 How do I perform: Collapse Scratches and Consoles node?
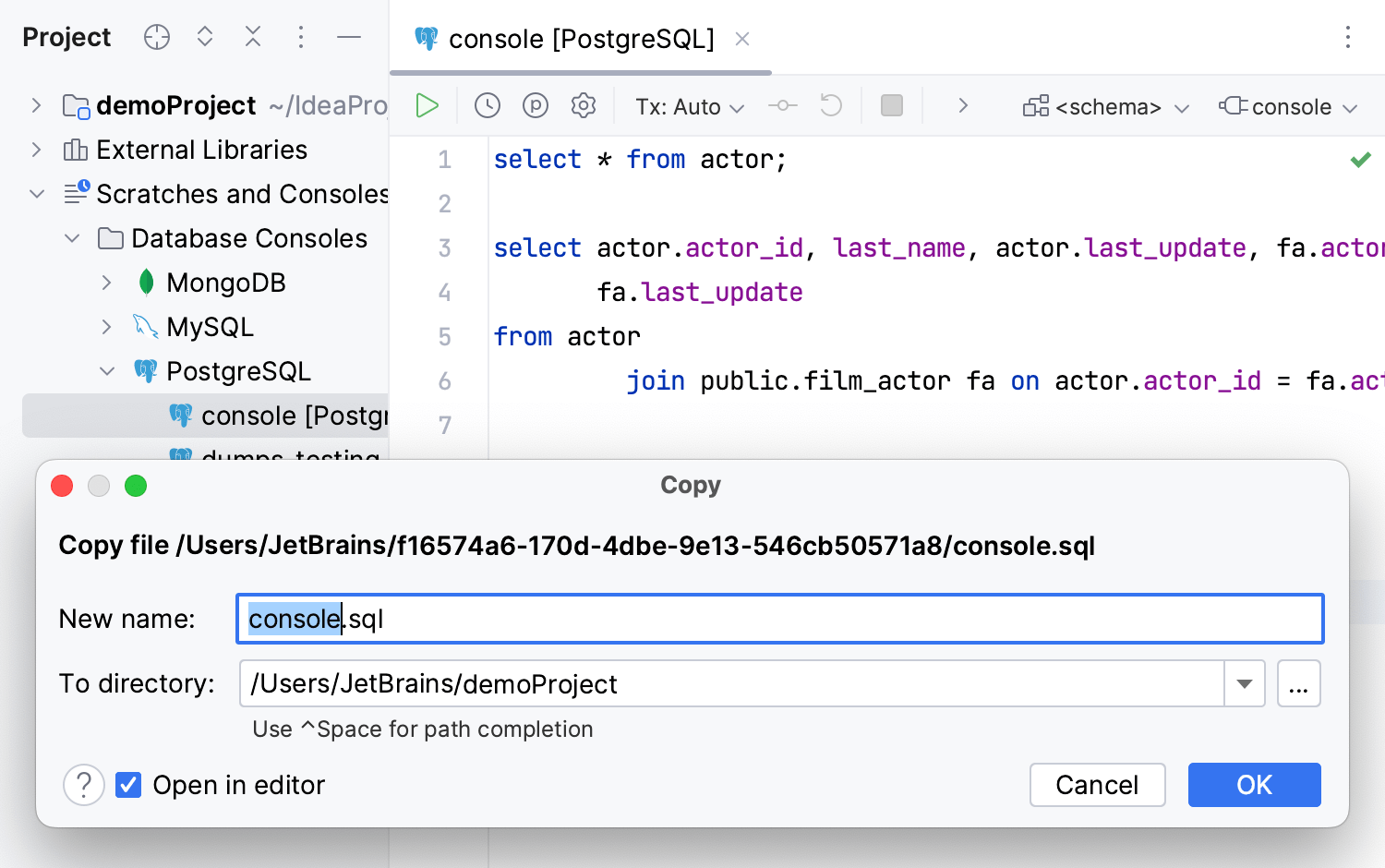37,194
